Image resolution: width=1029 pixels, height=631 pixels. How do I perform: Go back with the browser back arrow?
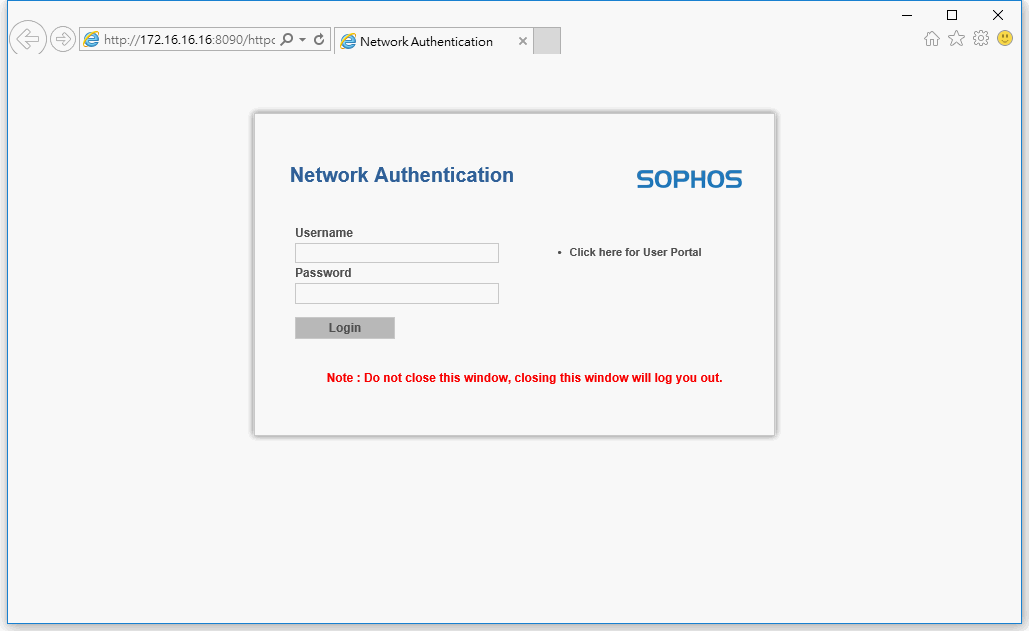pos(28,39)
